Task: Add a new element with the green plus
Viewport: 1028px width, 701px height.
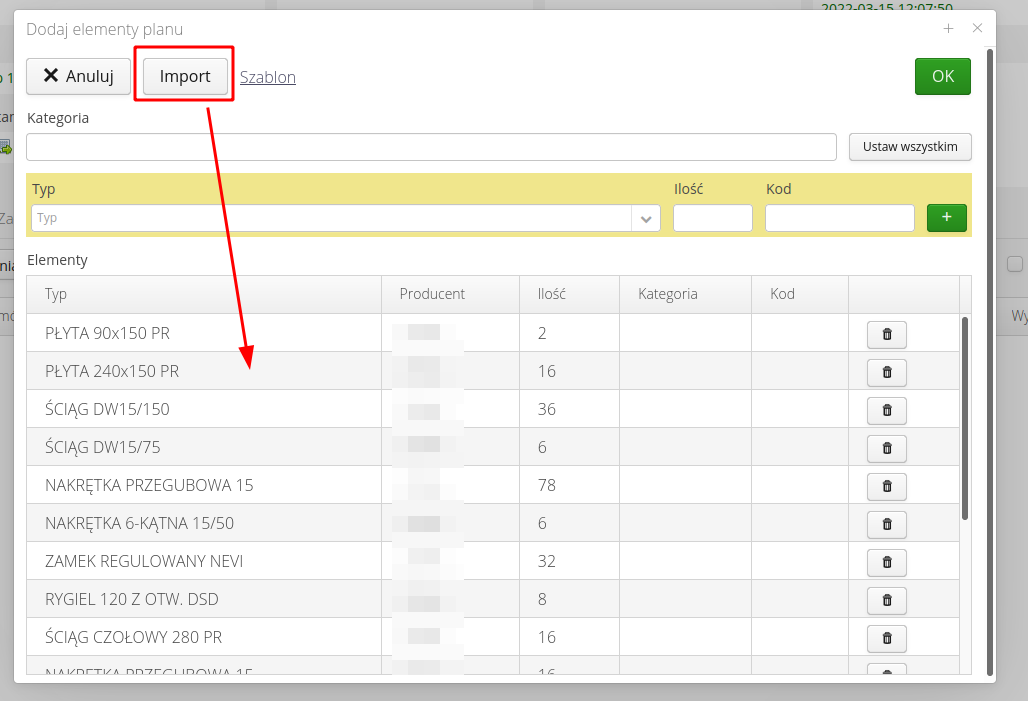Action: click(x=946, y=217)
